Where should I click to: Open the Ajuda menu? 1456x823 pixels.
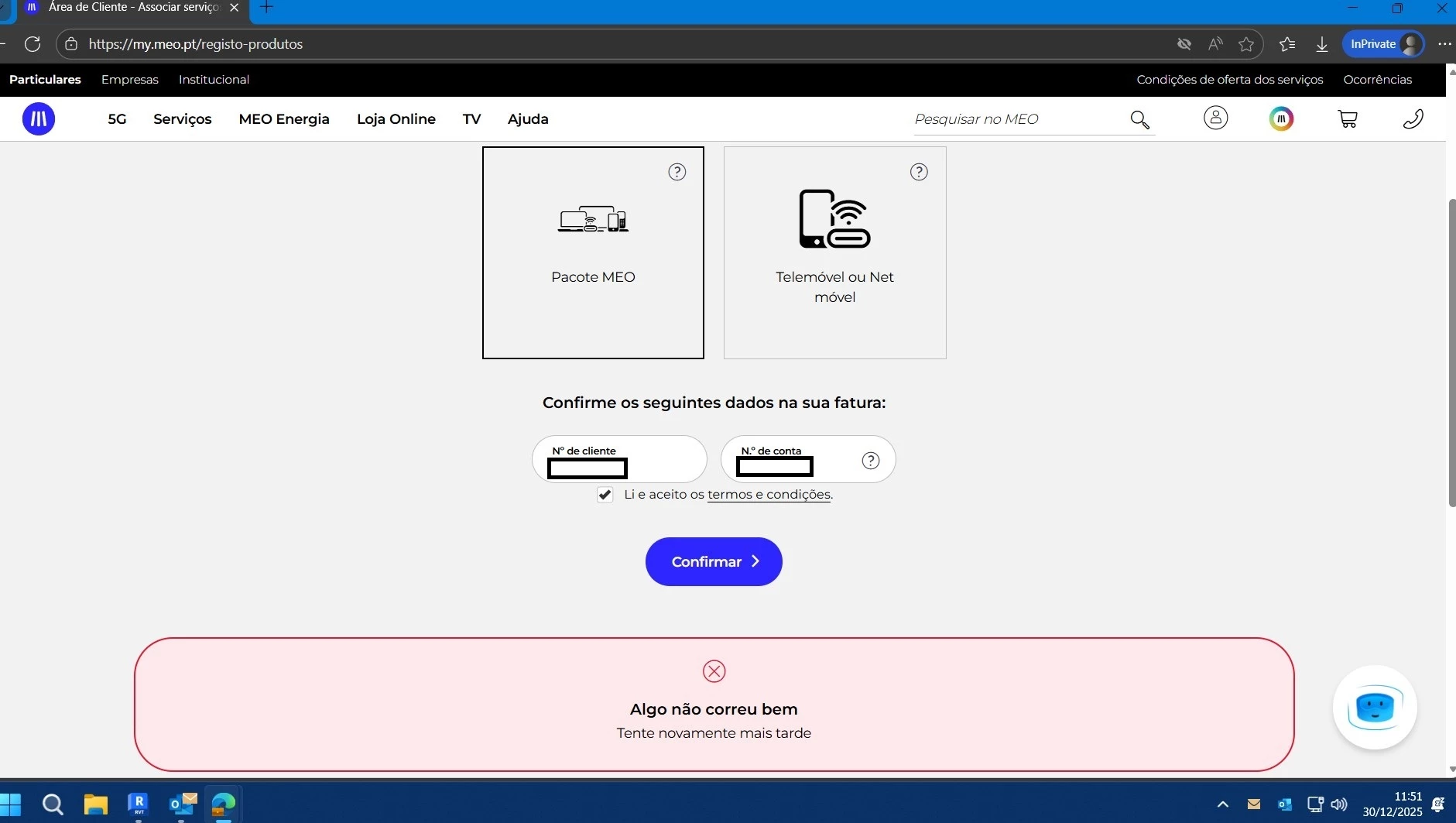528,119
